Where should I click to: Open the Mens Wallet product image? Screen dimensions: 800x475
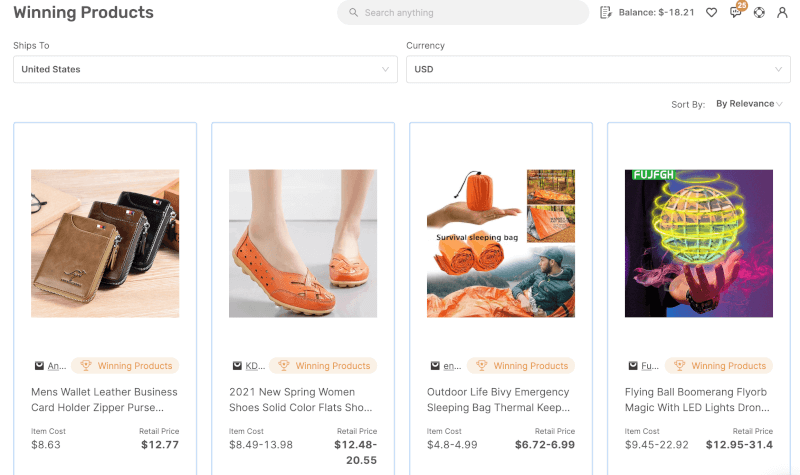(105, 243)
